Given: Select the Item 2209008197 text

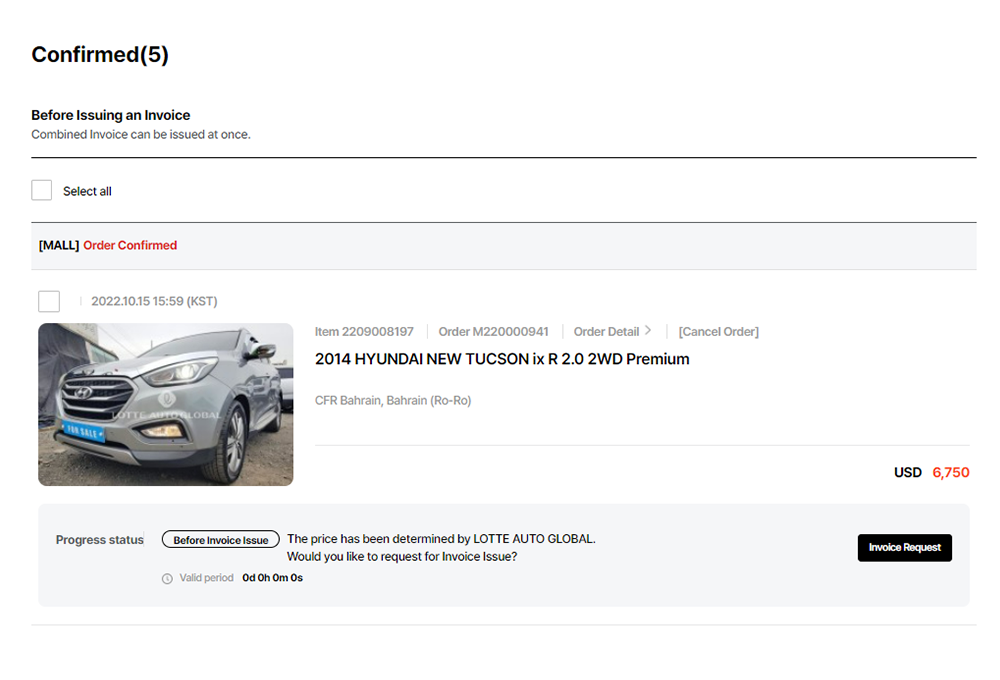Looking at the screenshot, I should 364,332.
